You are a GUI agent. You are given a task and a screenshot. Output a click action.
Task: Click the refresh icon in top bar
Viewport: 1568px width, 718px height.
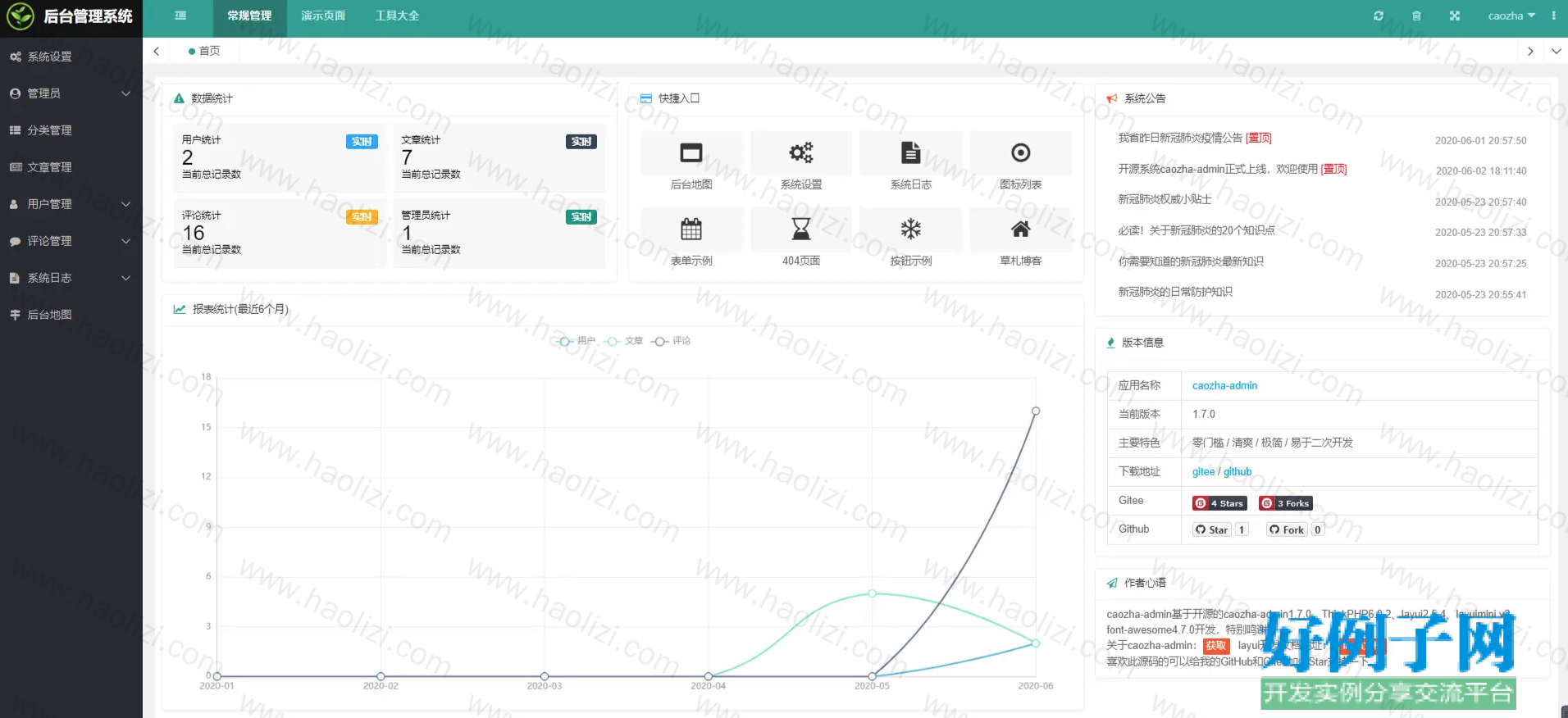tap(1379, 16)
